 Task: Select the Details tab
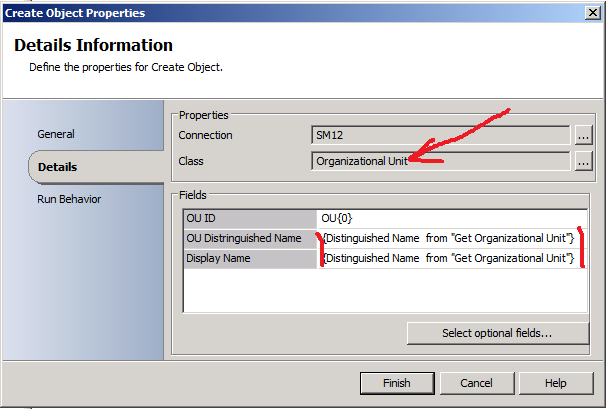point(58,167)
